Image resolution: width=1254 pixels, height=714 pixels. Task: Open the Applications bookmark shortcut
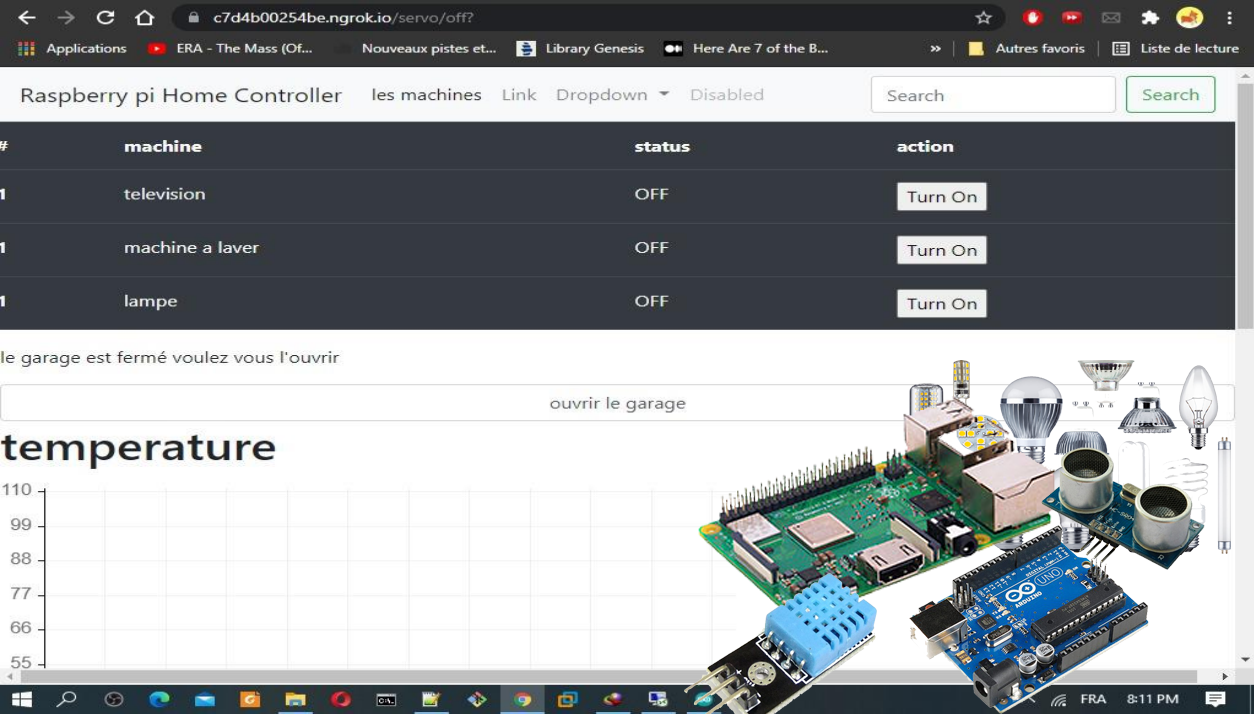[72, 48]
